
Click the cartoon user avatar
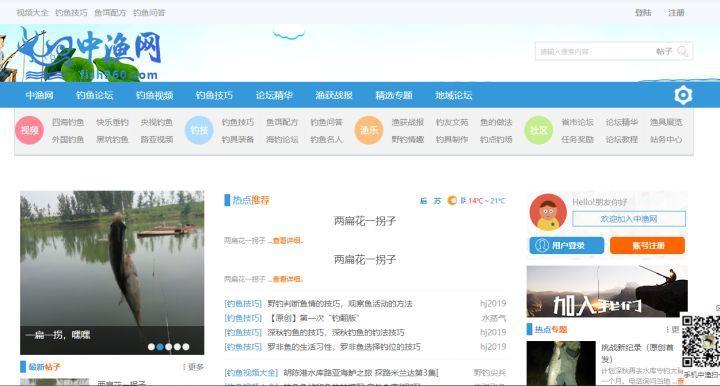[548, 212]
